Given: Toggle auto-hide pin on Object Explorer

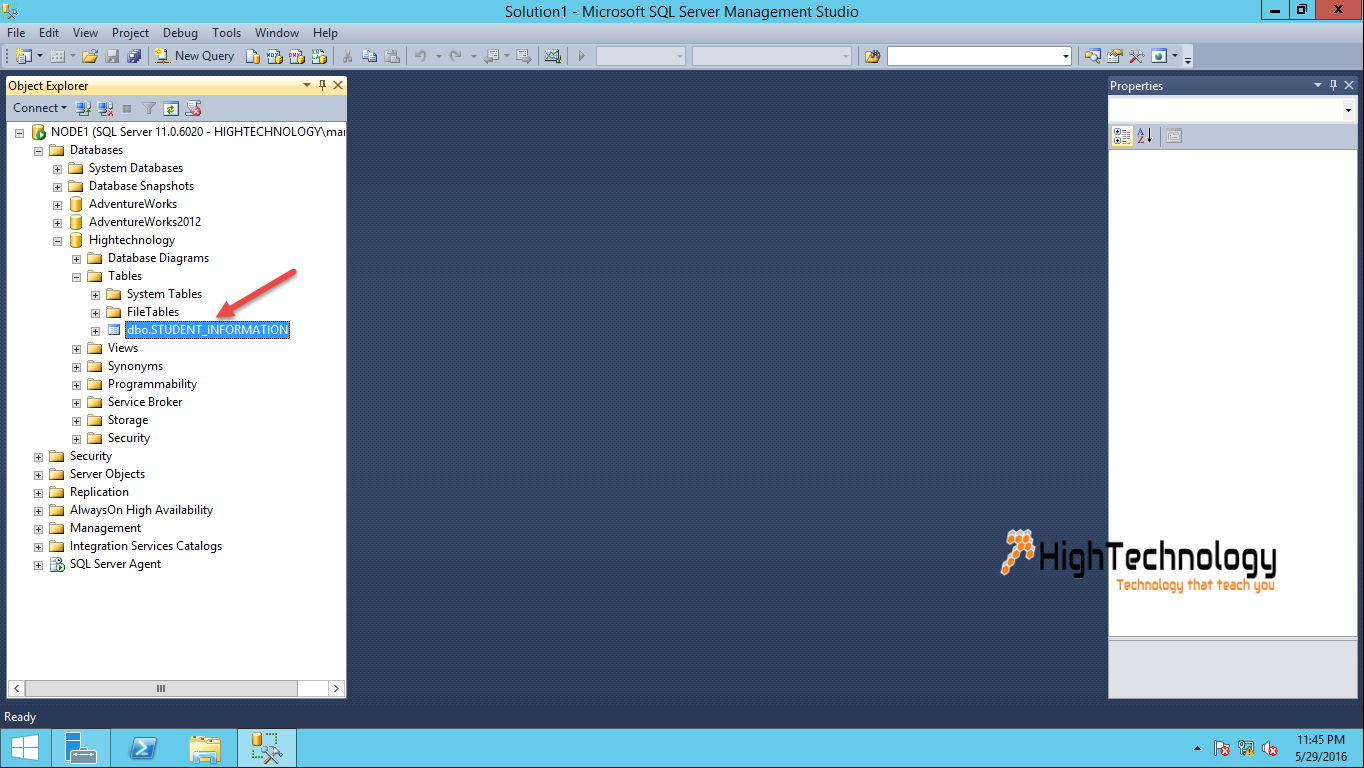Looking at the screenshot, I should pyautogui.click(x=322, y=86).
